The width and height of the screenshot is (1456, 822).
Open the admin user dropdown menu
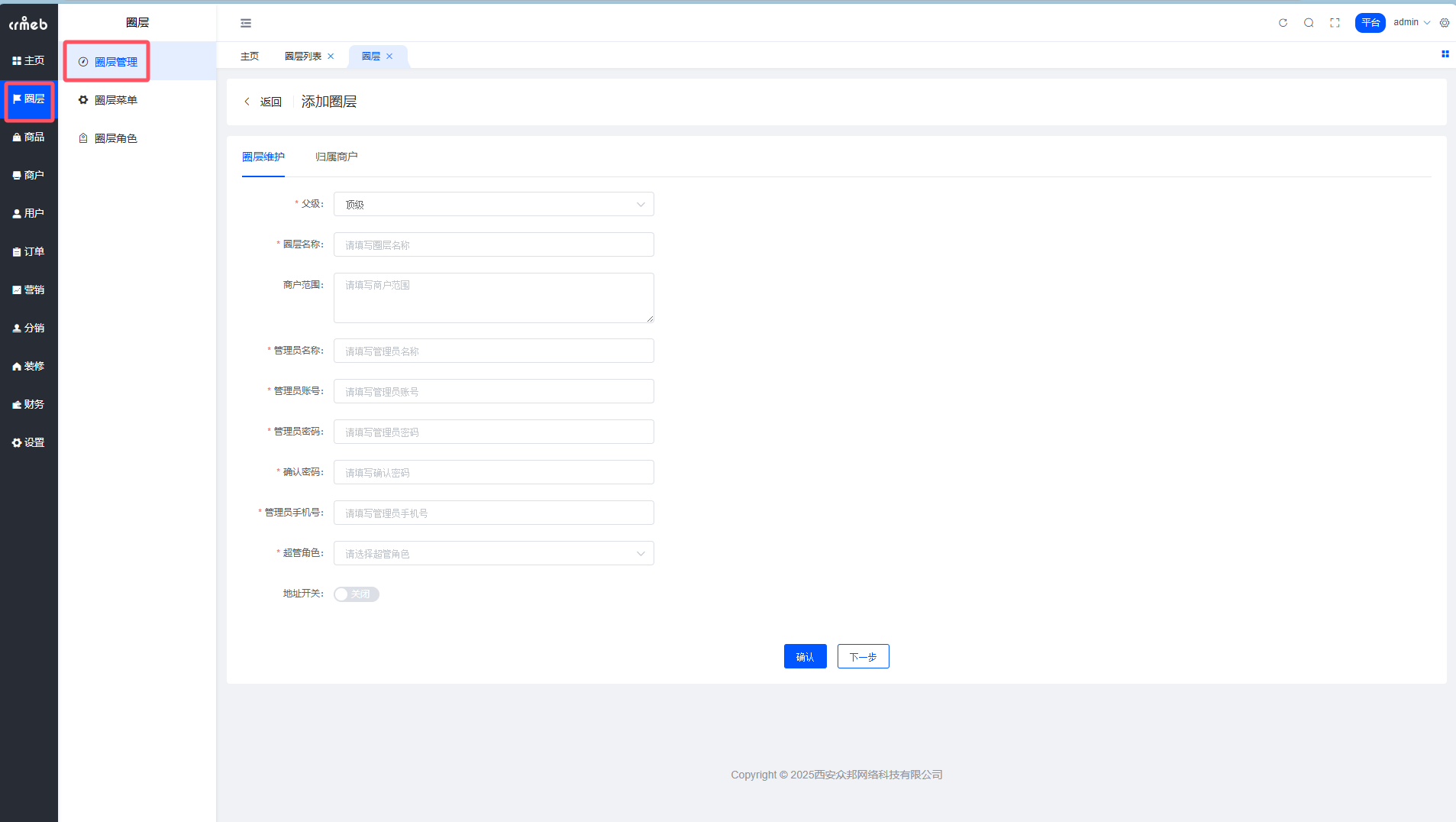1411,23
